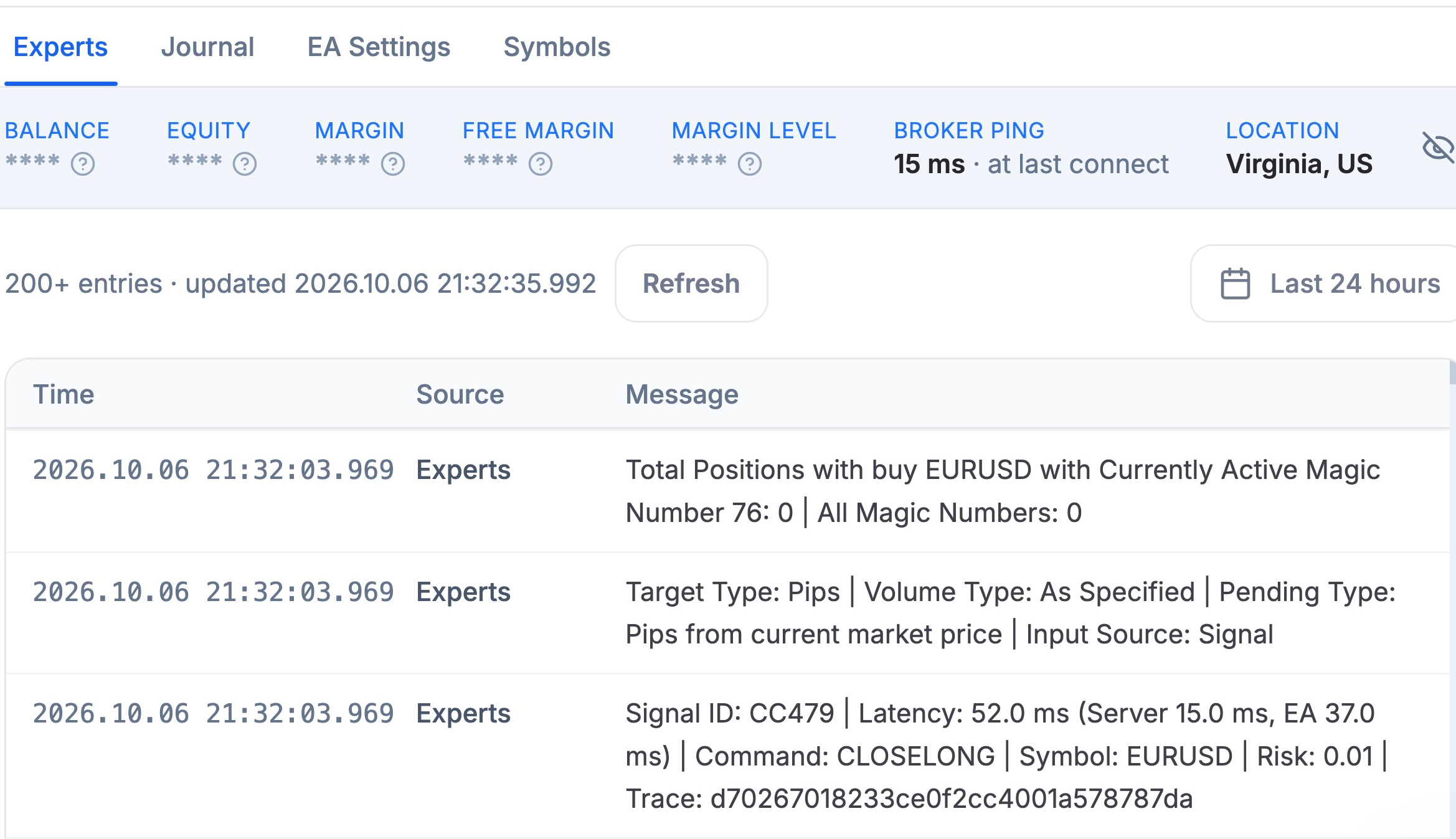Select the Signal ID: CC479 log message

click(1006, 756)
